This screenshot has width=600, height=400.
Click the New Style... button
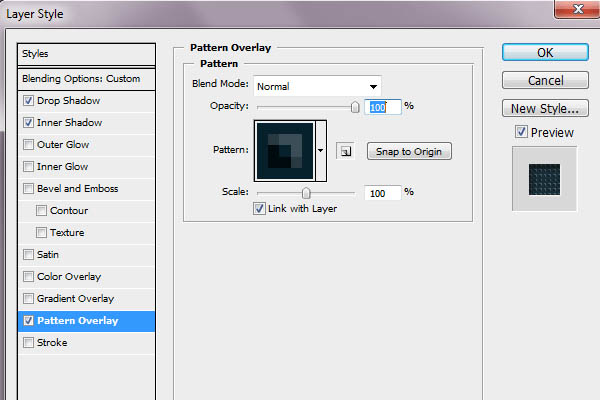pyautogui.click(x=545, y=108)
